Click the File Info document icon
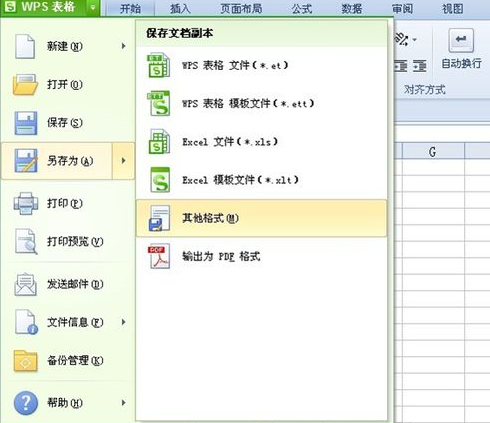 coord(26,322)
